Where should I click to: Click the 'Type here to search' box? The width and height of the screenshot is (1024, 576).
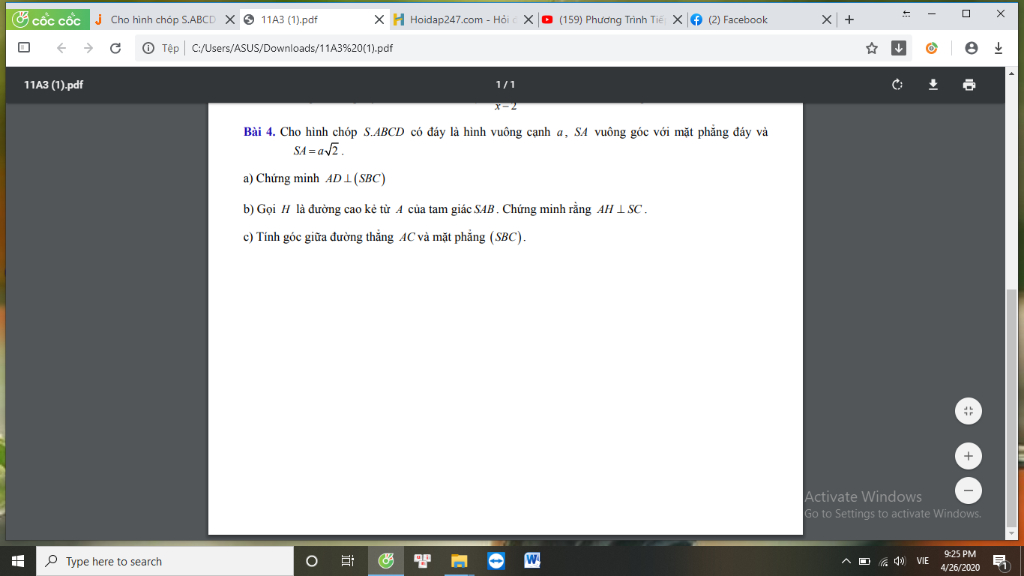point(165,561)
